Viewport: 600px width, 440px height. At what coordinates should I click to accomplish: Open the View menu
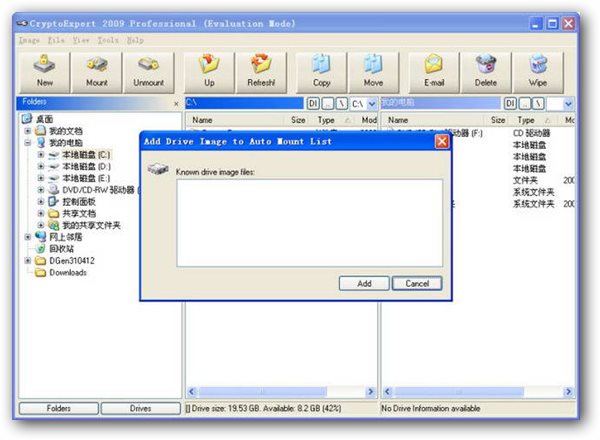coord(81,40)
